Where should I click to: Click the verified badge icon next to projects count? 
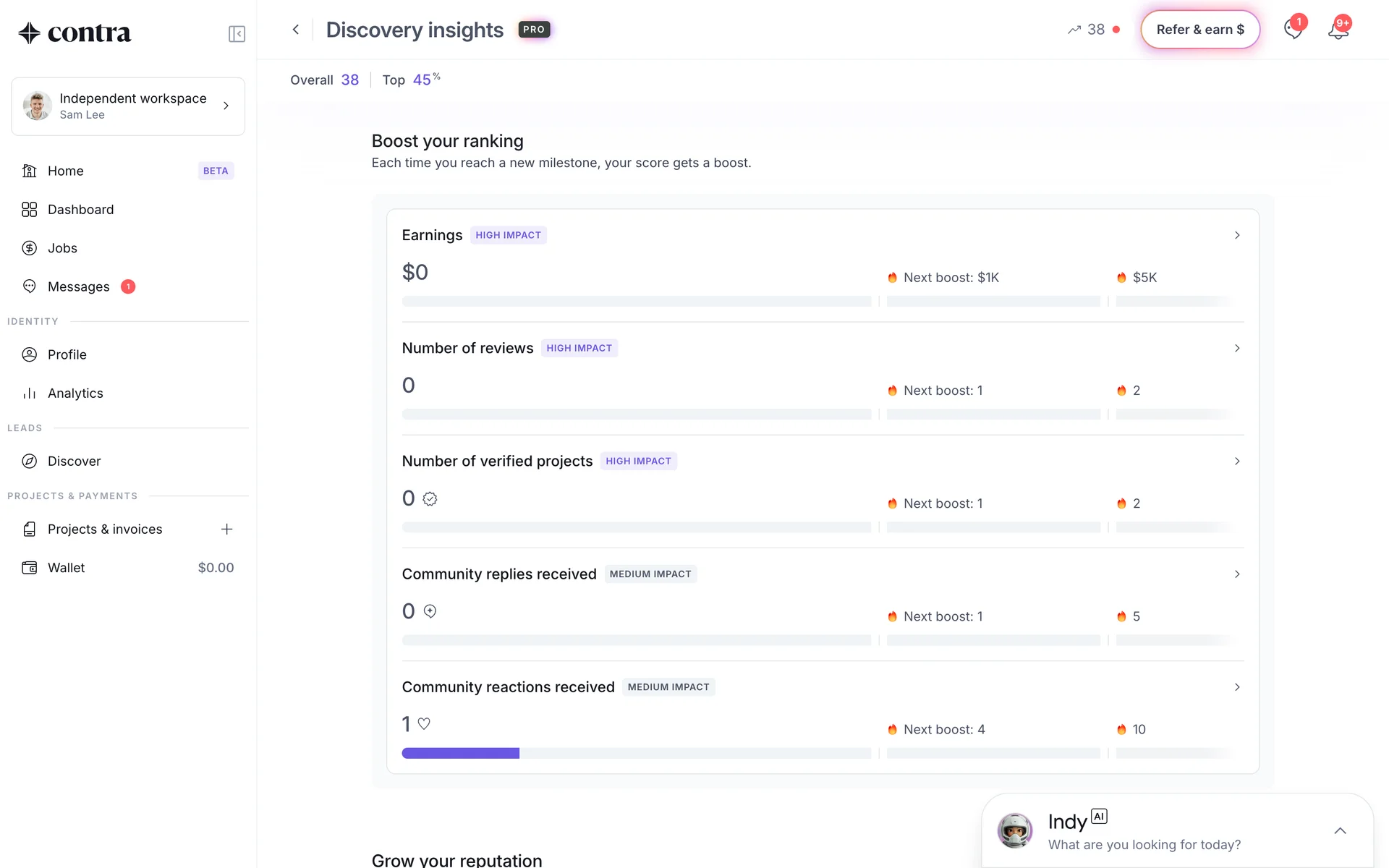(430, 499)
